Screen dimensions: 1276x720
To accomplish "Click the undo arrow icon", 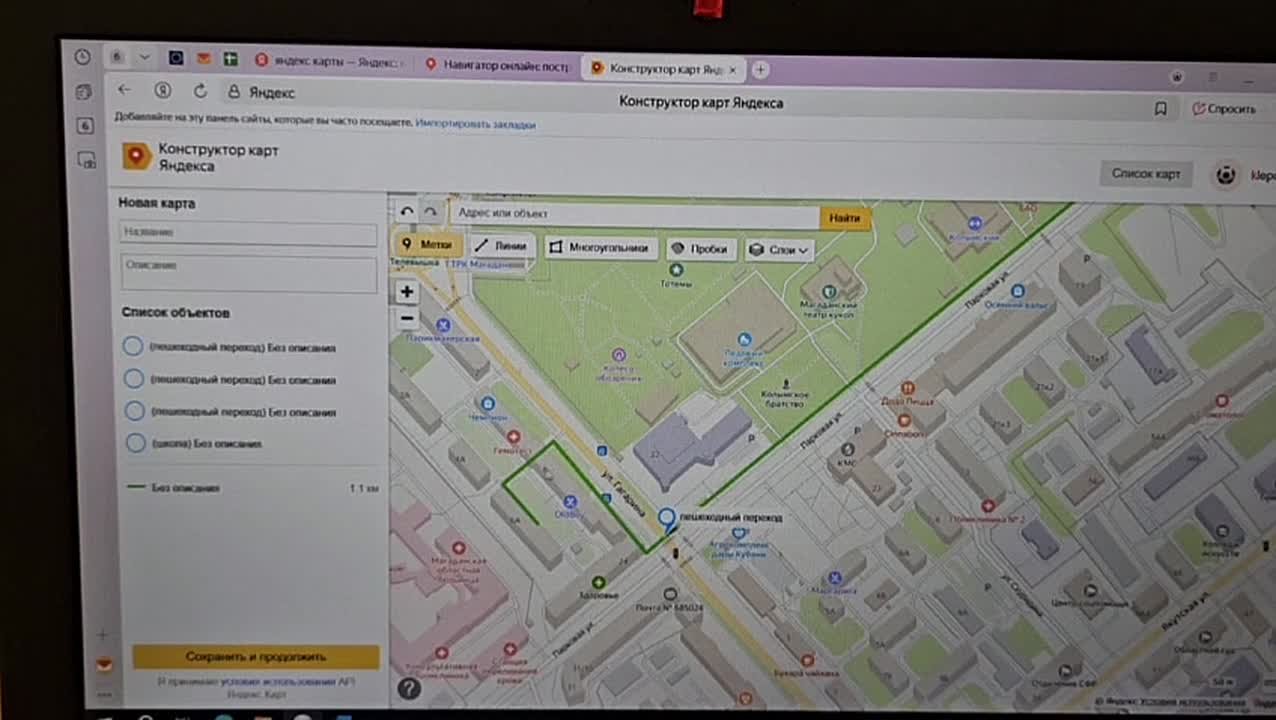I will 406,211.
